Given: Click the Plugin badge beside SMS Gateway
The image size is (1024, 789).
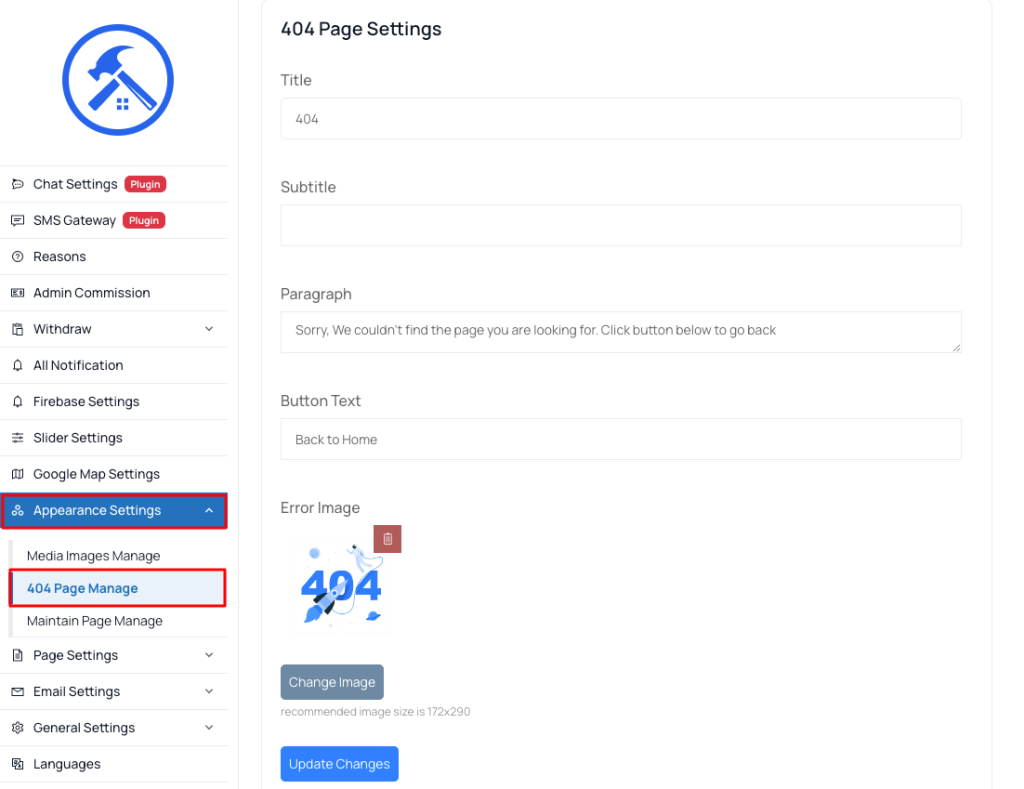Looking at the screenshot, I should [144, 221].
